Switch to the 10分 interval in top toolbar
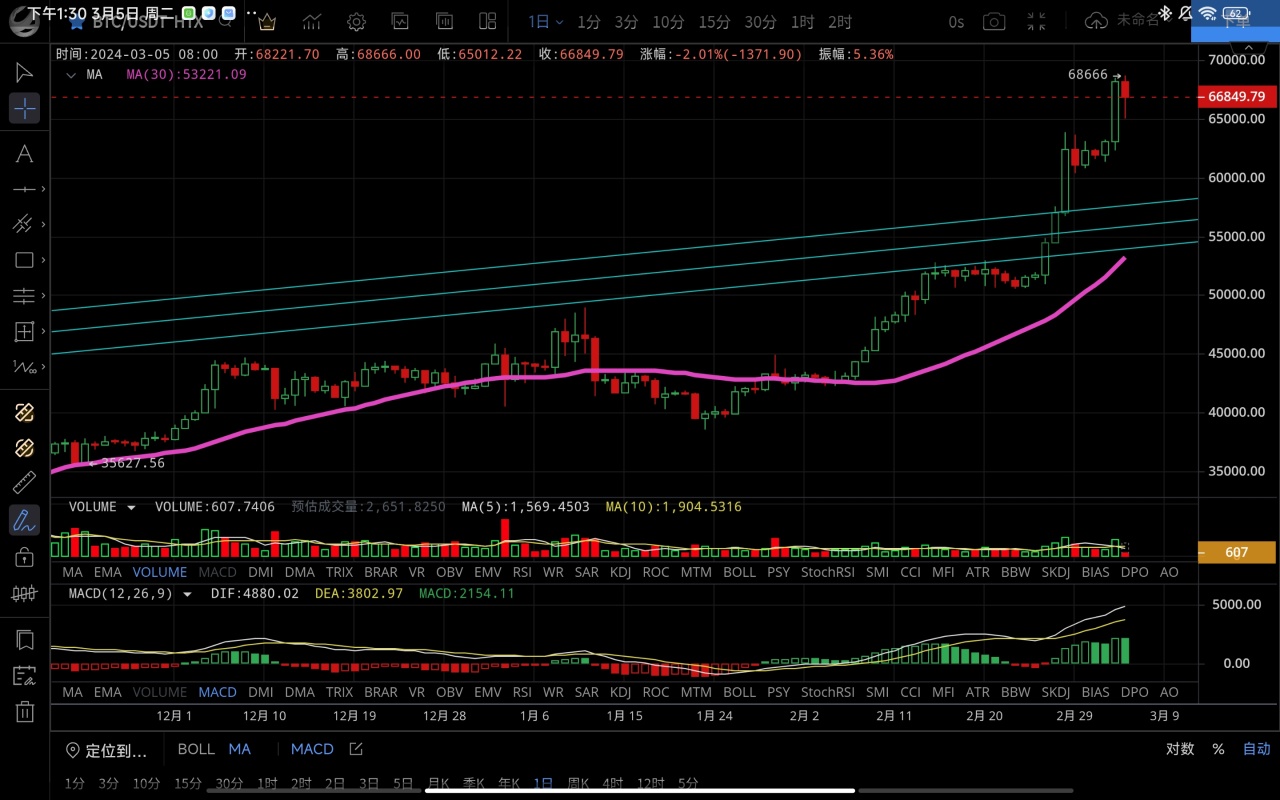 [668, 22]
